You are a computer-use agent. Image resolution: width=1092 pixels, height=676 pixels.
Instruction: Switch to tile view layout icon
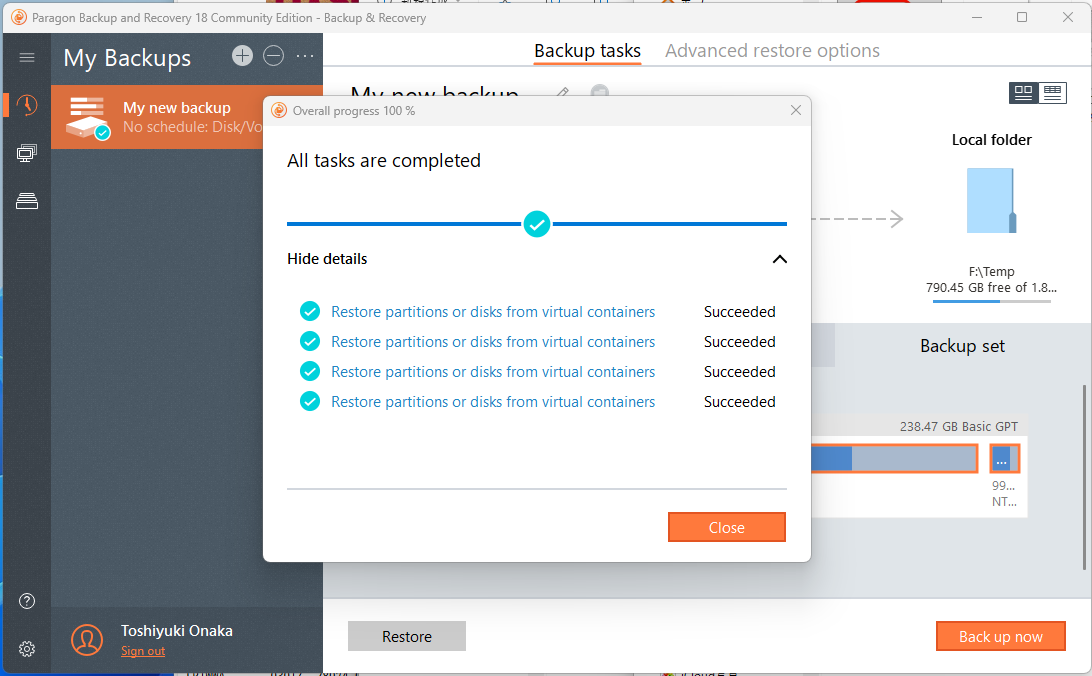(x=1023, y=93)
